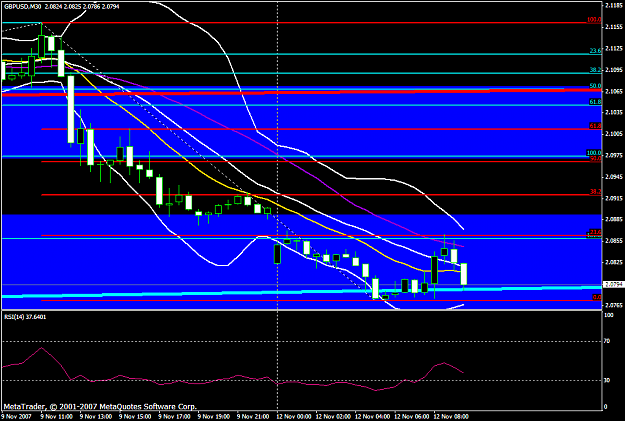Viewport: 625px width, 421px height.
Task: Click the RSI scale value 70
Action: click(x=607, y=341)
